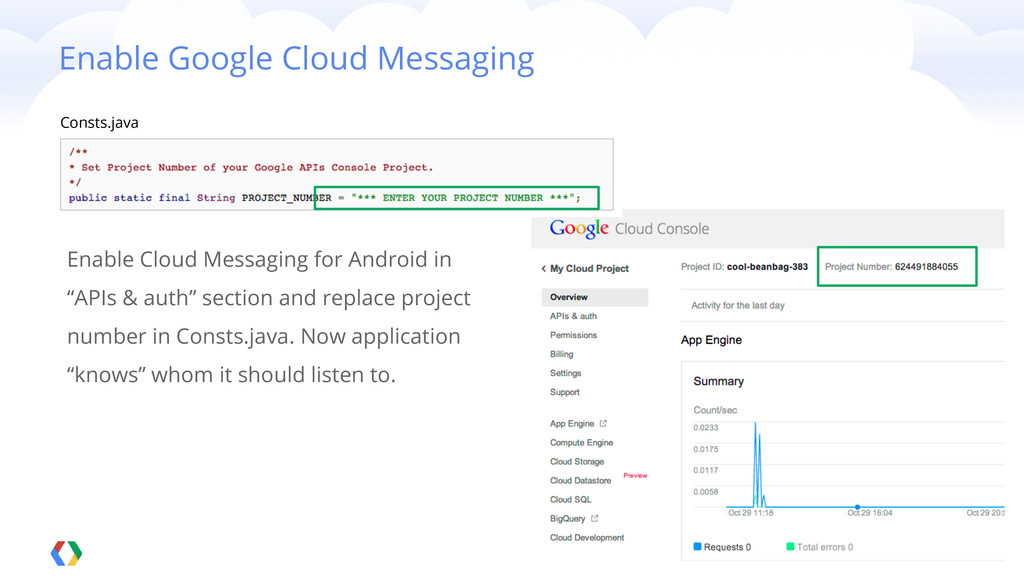Click the Activity for the last day label

[737, 305]
